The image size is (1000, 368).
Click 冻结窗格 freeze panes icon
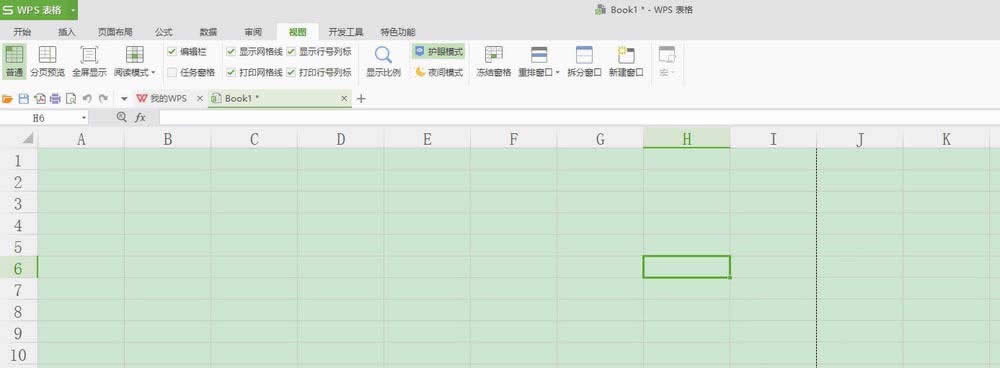pyautogui.click(x=494, y=55)
